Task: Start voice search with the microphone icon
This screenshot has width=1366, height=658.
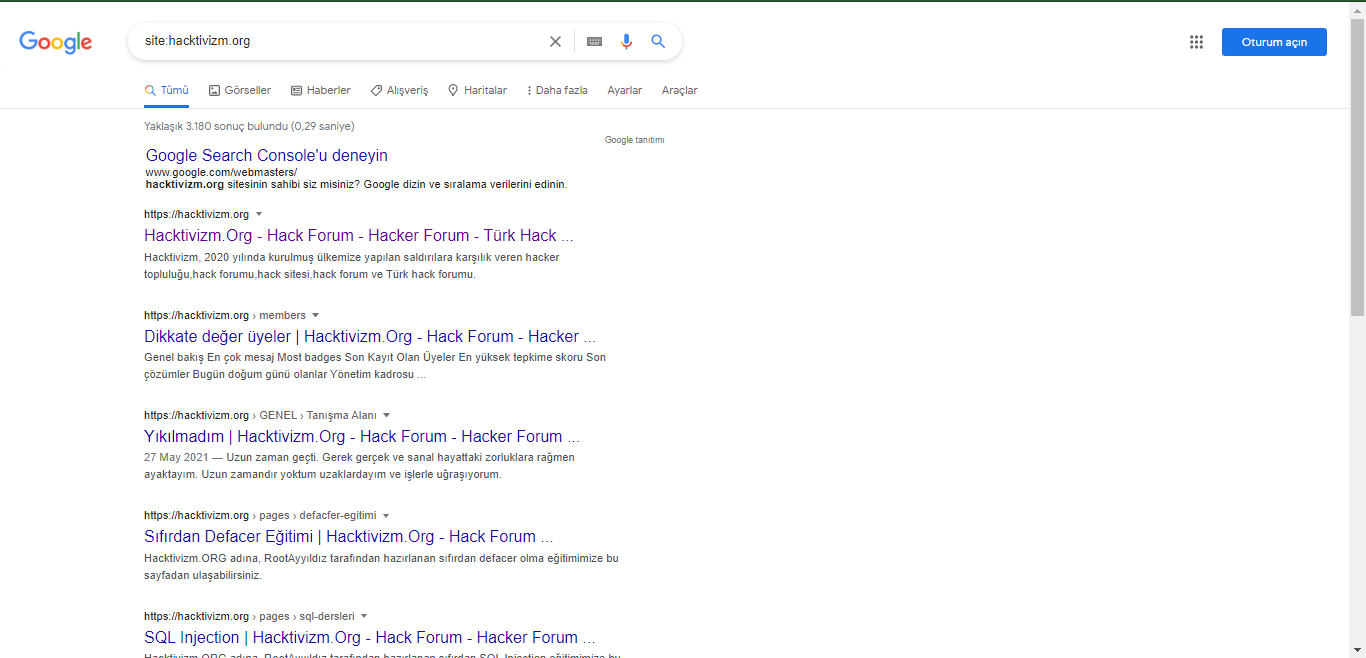Action: coord(626,41)
